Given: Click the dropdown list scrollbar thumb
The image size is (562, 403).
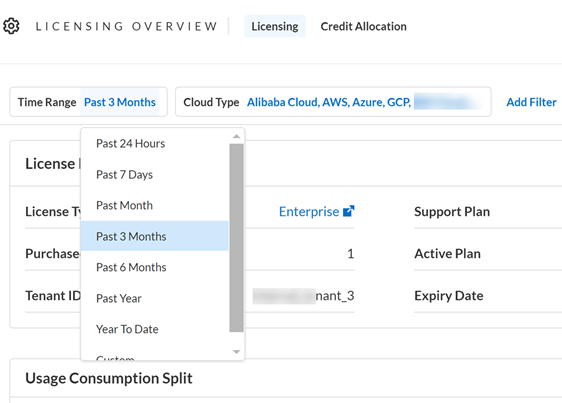Looking at the screenshot, I should tap(236, 238).
